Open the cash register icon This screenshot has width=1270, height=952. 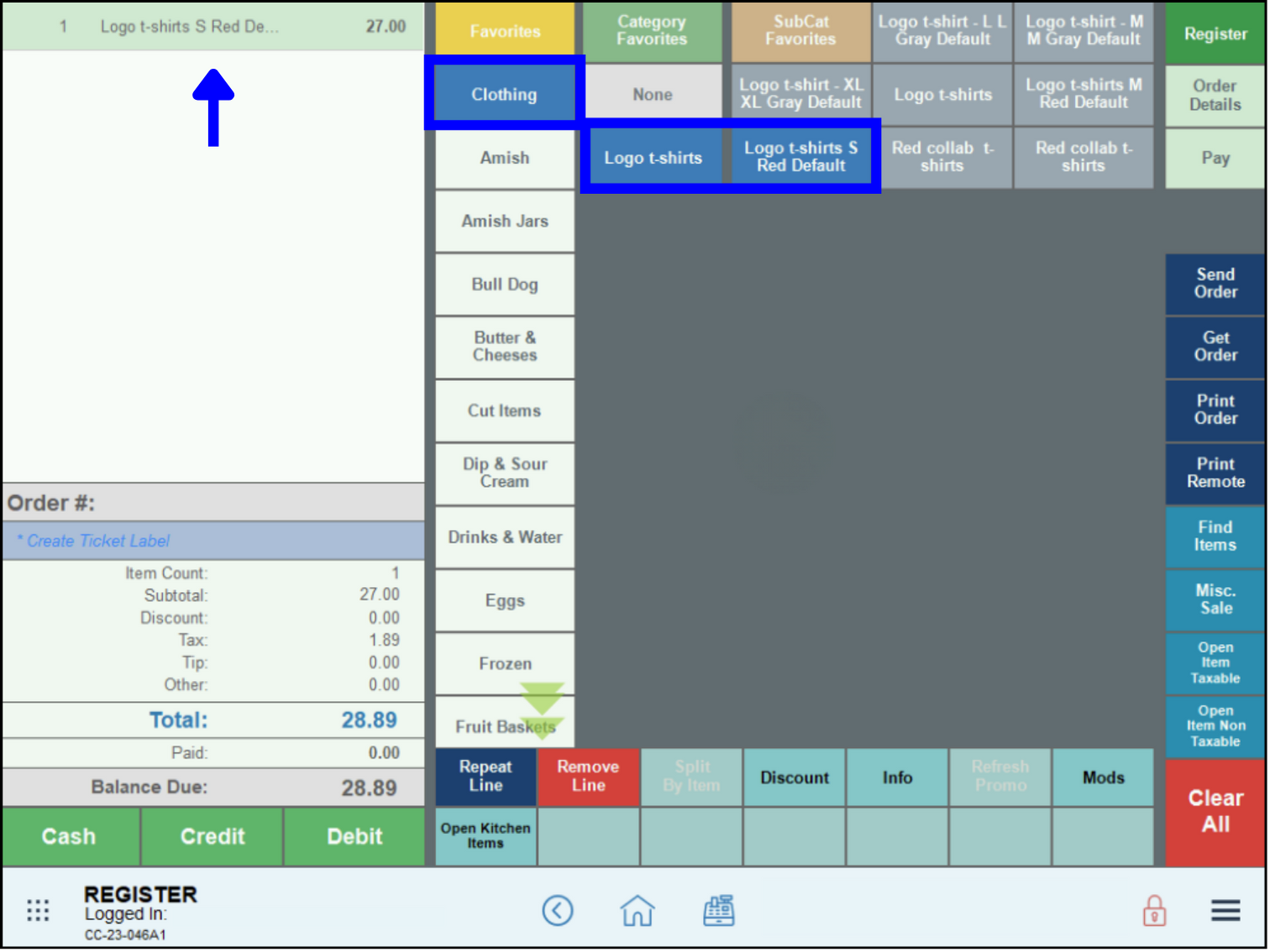719,911
